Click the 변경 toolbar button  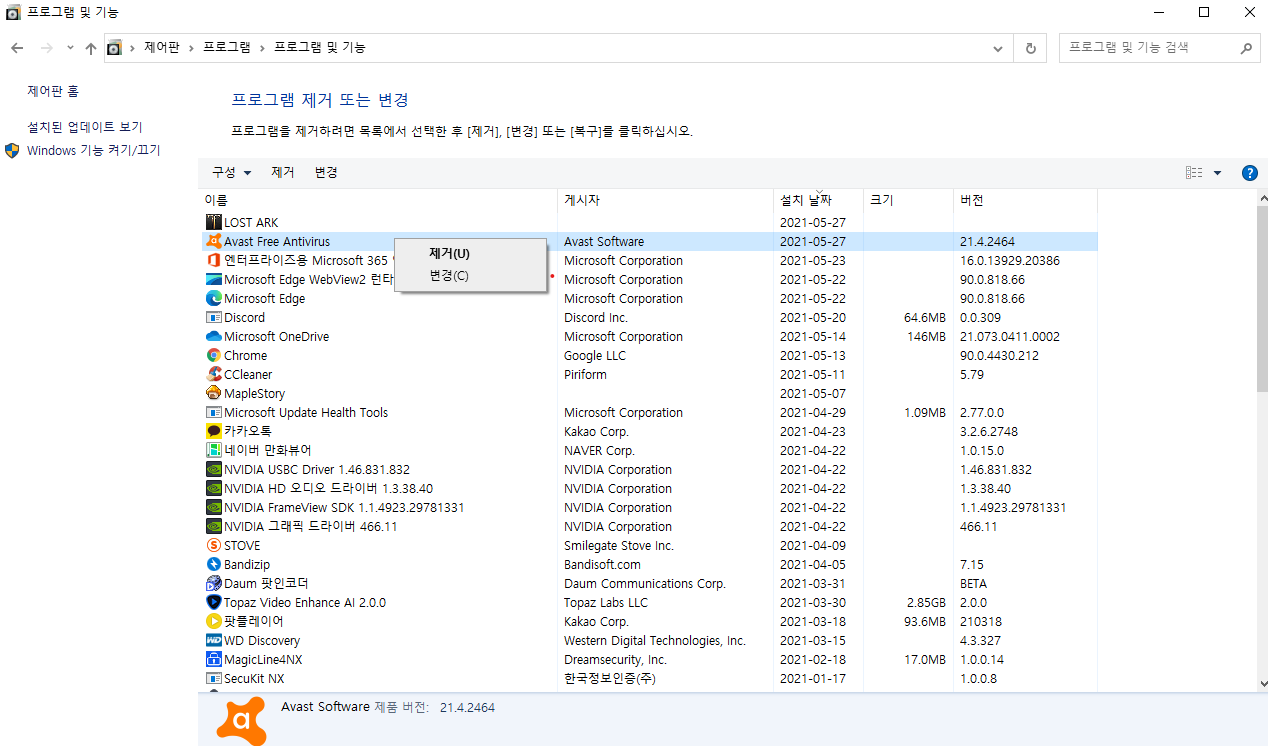326,172
